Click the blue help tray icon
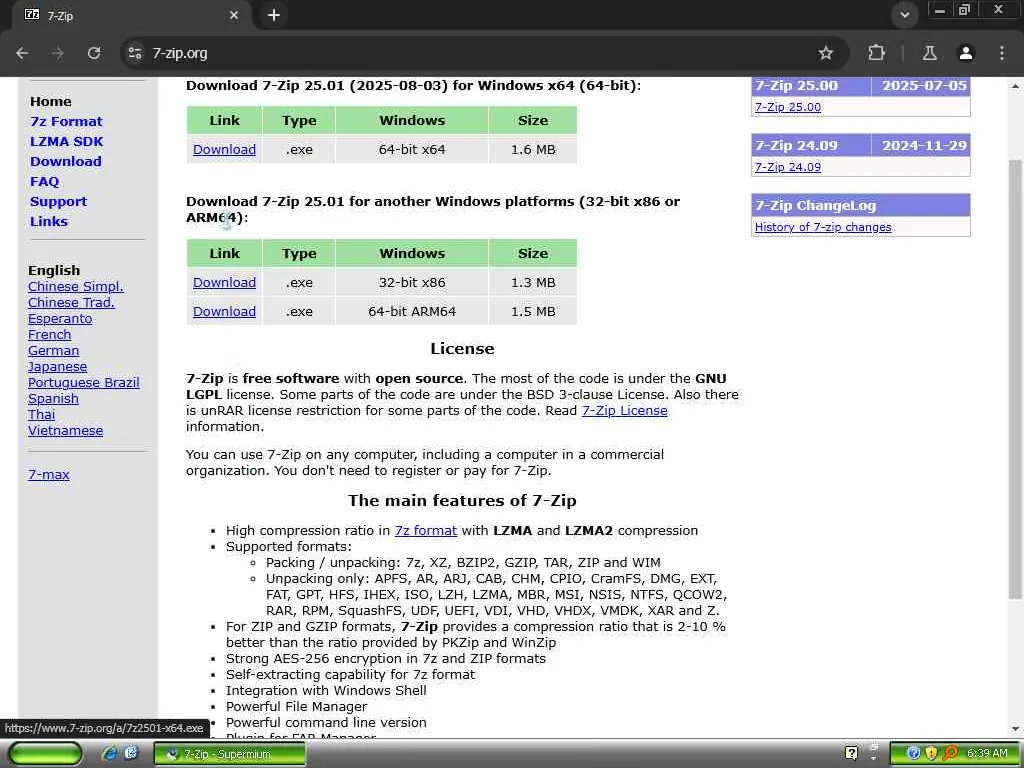 click(914, 754)
